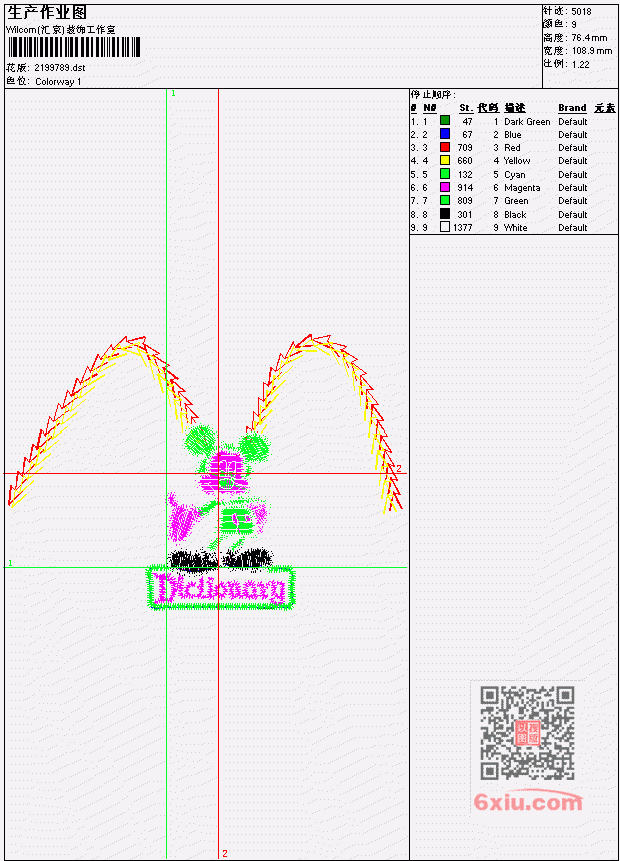Image resolution: width=620 pixels, height=861 pixels.
Task: Choose the Yellow thread color swatch
Action: 445,160
